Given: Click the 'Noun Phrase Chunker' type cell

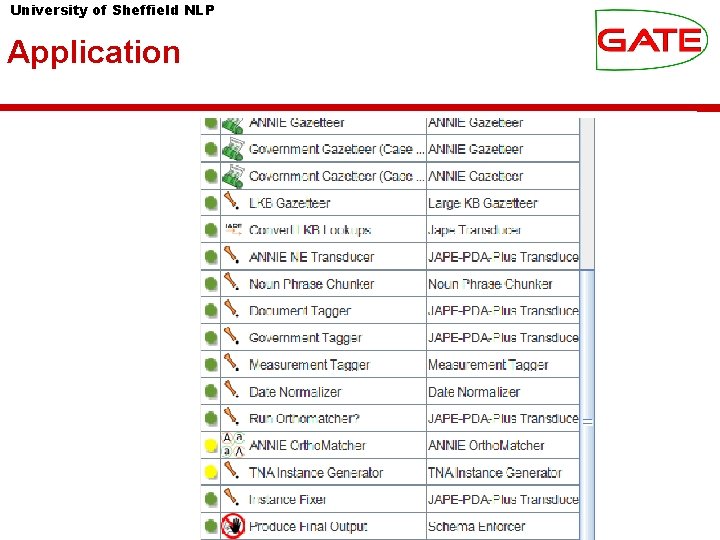Looking at the screenshot, I should tap(503, 284).
